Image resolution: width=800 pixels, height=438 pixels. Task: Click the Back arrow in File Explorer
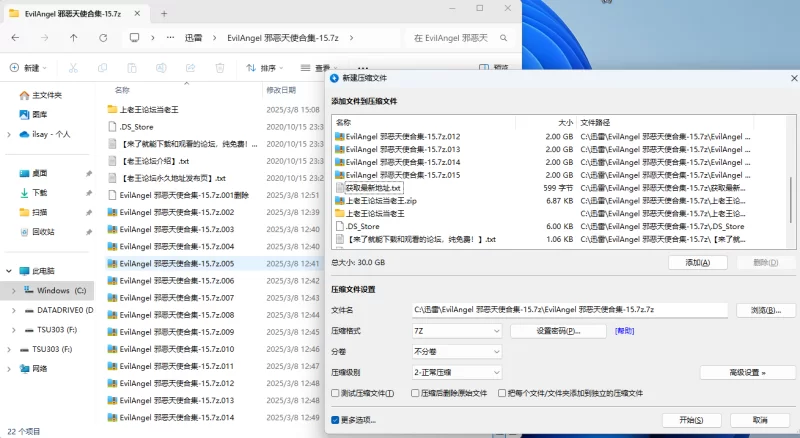15,38
